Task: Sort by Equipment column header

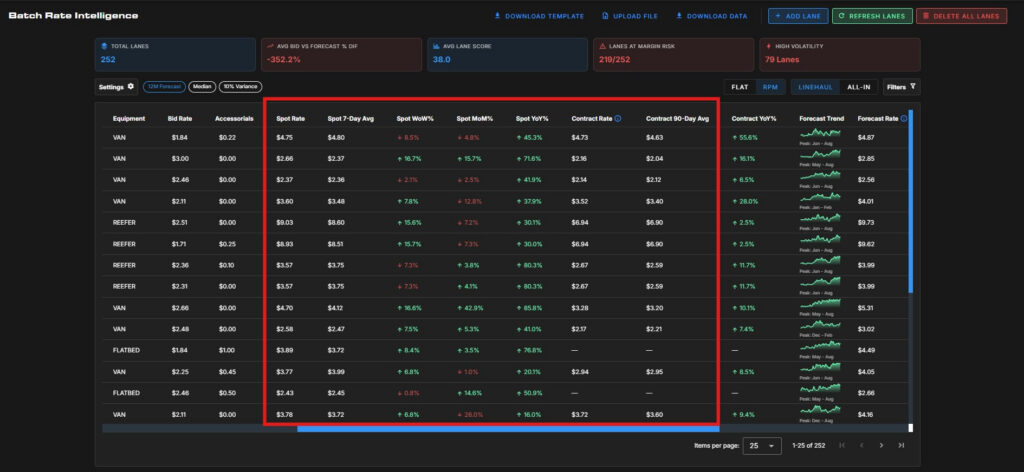Action: click(129, 119)
